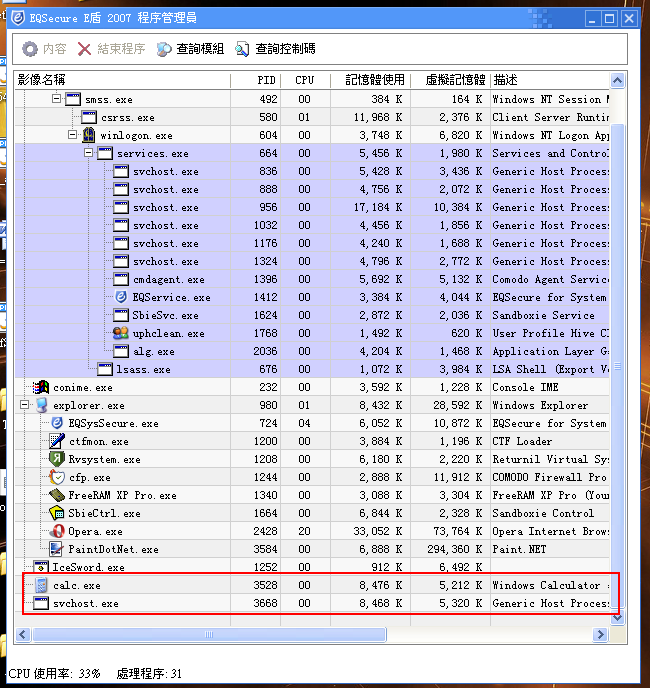Select the Opera.exe icon
Image resolution: width=650 pixels, height=688 pixels.
[x=57, y=531]
